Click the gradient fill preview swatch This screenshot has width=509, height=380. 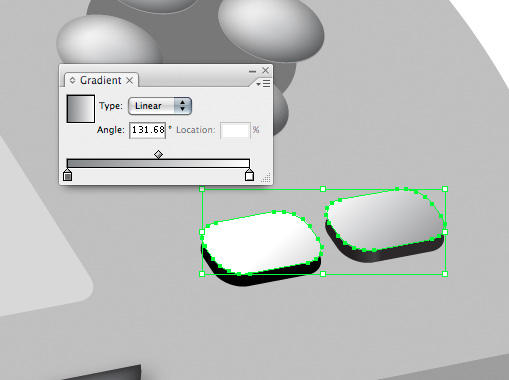click(x=81, y=109)
